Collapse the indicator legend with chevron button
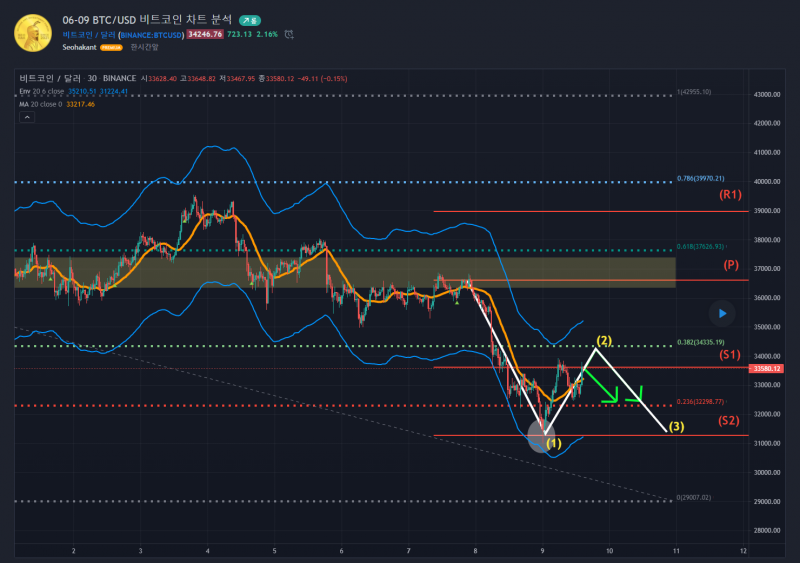Viewport: 800px width, 563px height. point(27,117)
